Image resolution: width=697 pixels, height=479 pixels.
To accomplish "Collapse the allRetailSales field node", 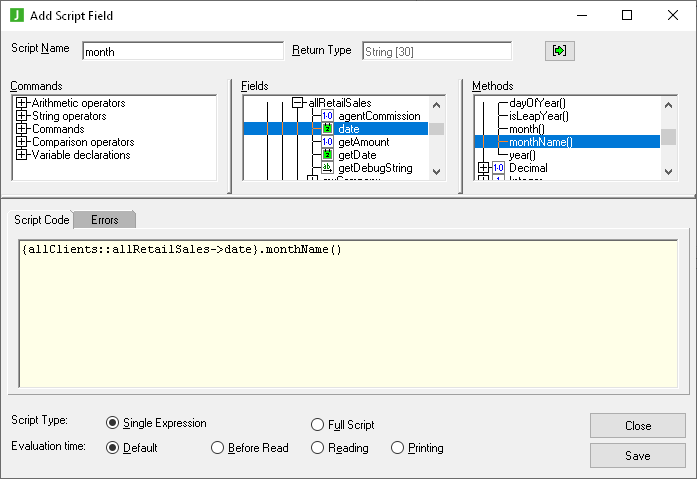I will pos(297,103).
